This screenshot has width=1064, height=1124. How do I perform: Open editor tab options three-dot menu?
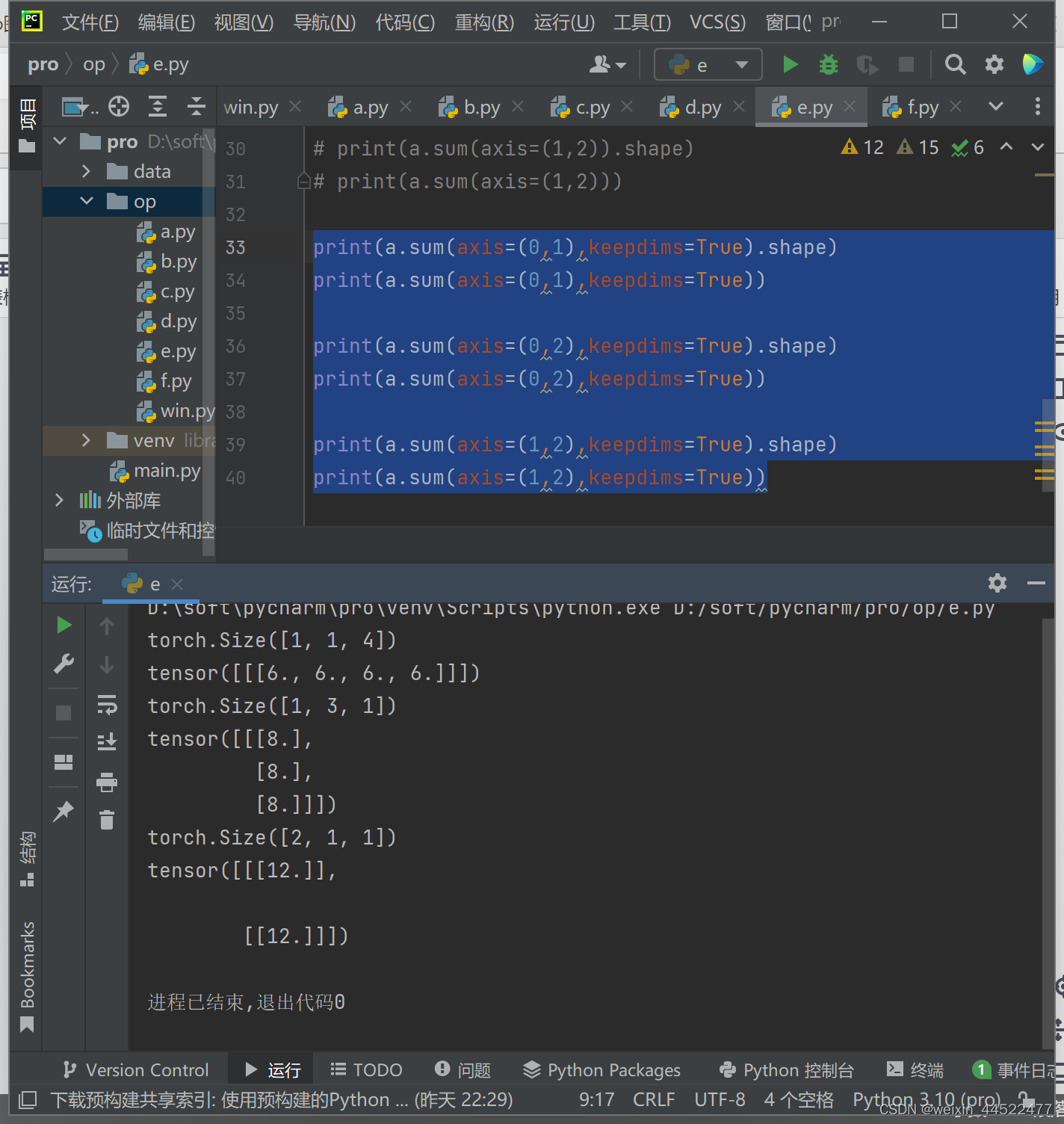coord(1037,106)
